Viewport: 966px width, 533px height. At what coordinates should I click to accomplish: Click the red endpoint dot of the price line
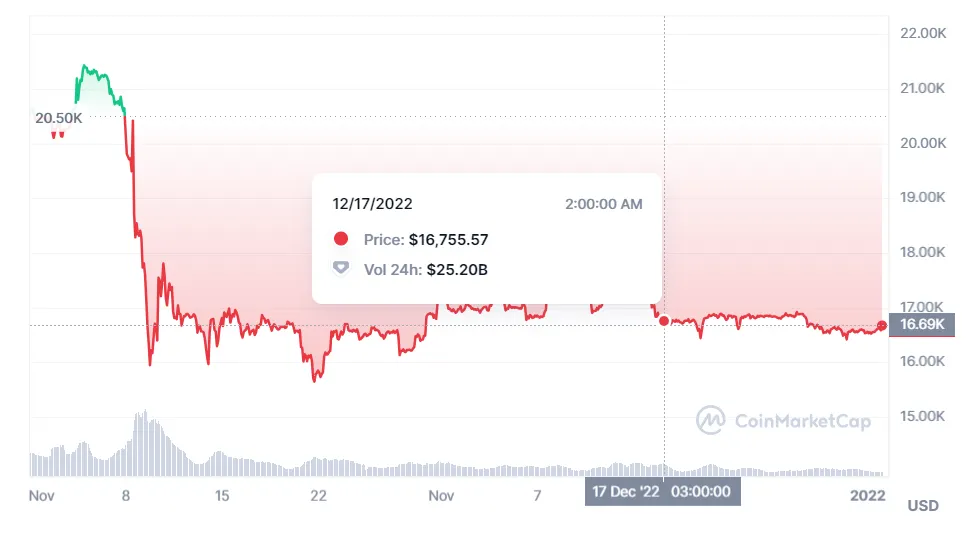[882, 325]
